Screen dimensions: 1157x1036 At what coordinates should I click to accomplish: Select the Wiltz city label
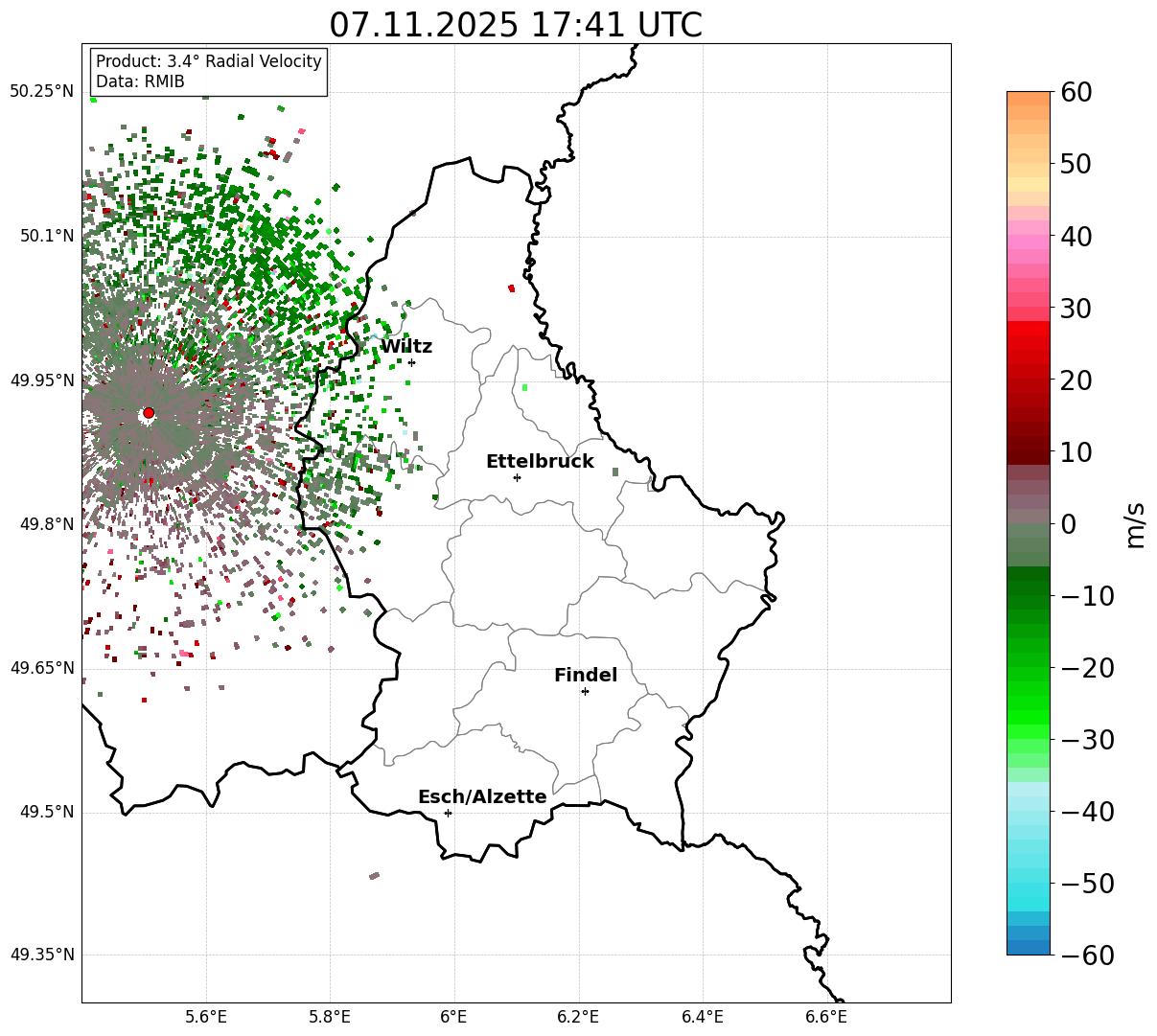click(x=406, y=347)
